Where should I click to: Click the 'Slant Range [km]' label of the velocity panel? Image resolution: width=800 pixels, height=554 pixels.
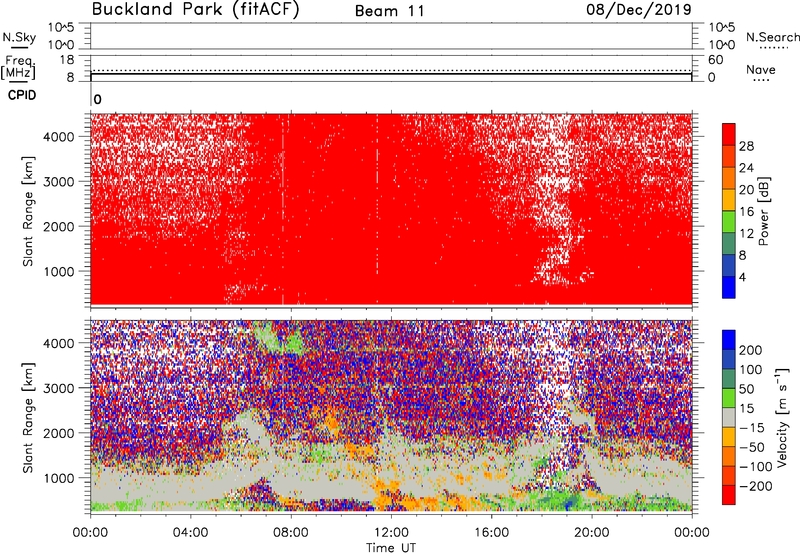tap(28, 417)
